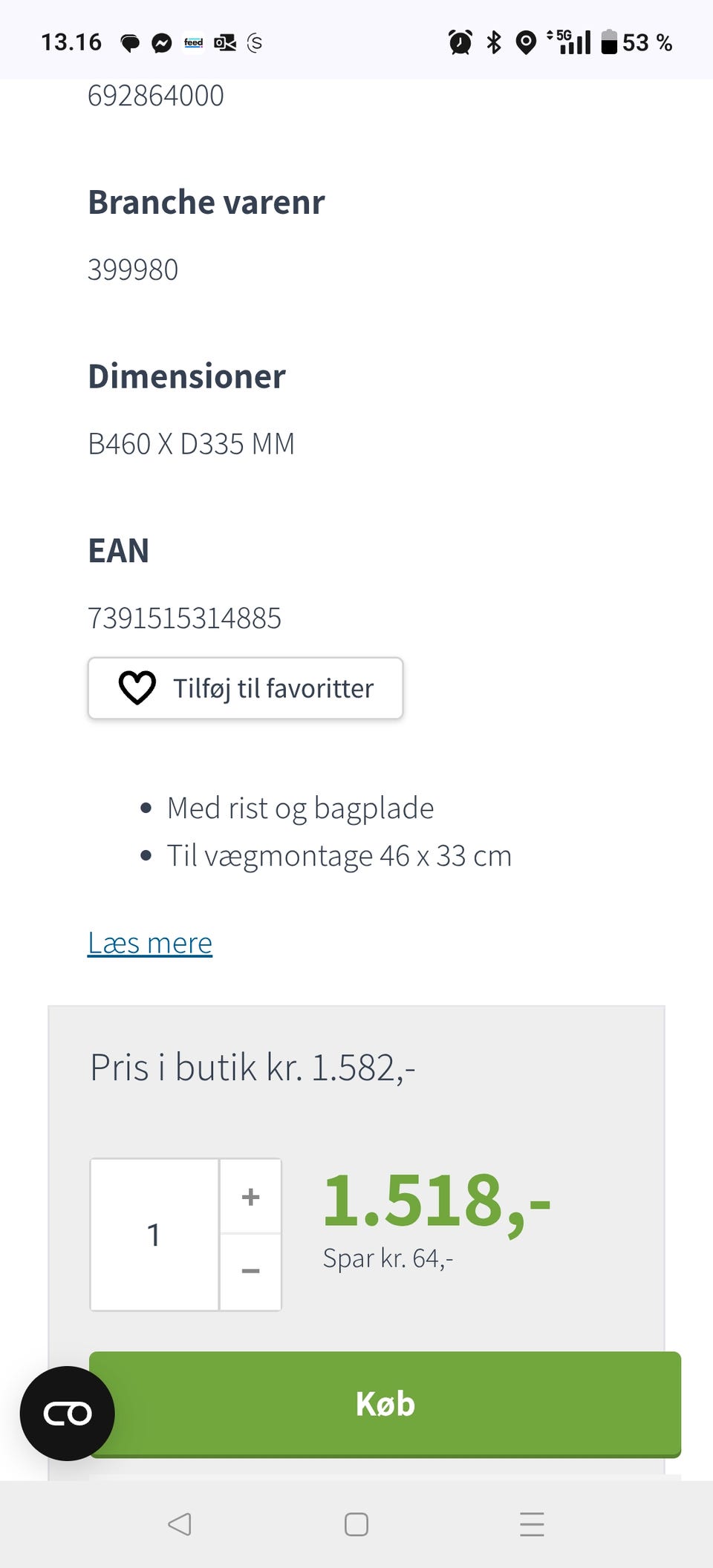Decrease quantity with the minus button
Screen dimensions: 713x1568
(251, 1271)
